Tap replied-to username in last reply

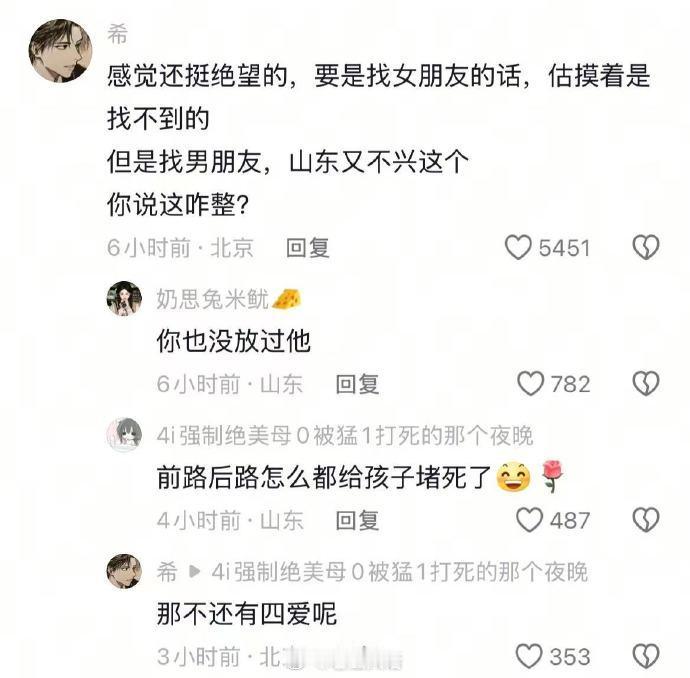point(399,572)
